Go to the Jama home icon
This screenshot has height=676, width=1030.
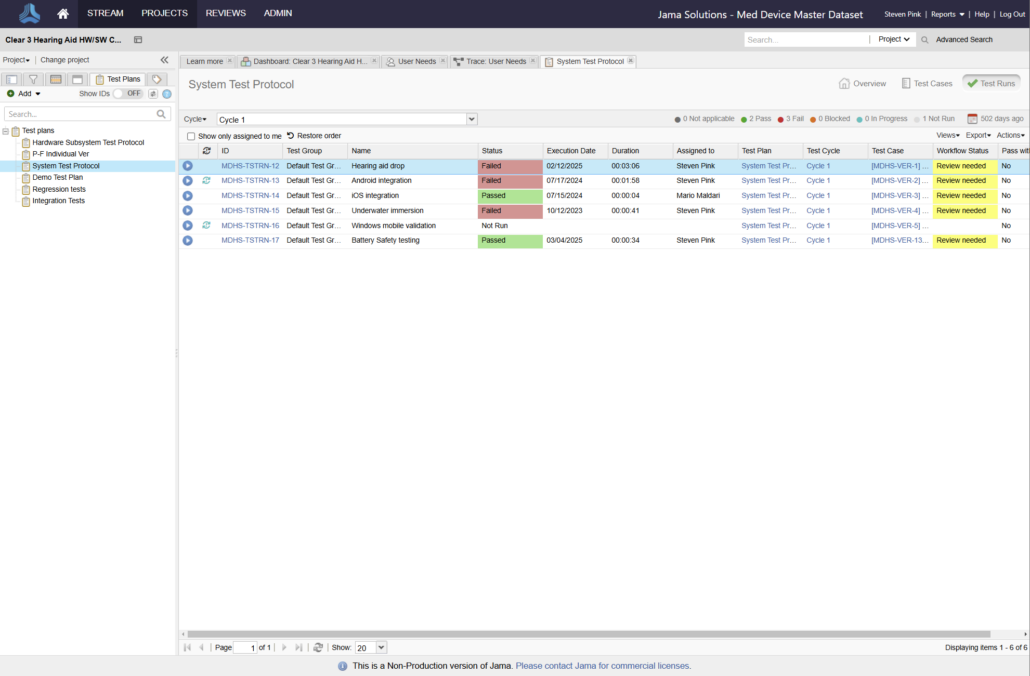tap(63, 14)
